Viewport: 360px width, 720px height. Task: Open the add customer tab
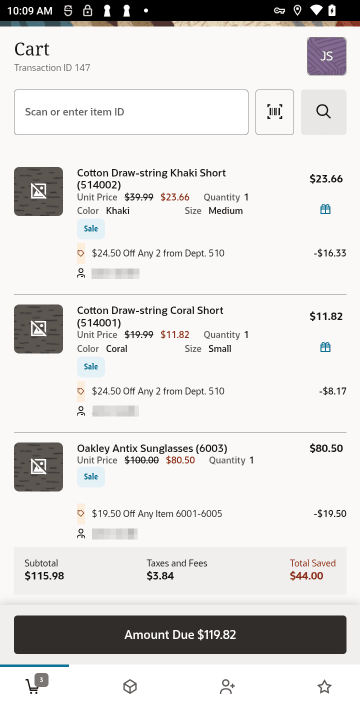coord(227,687)
